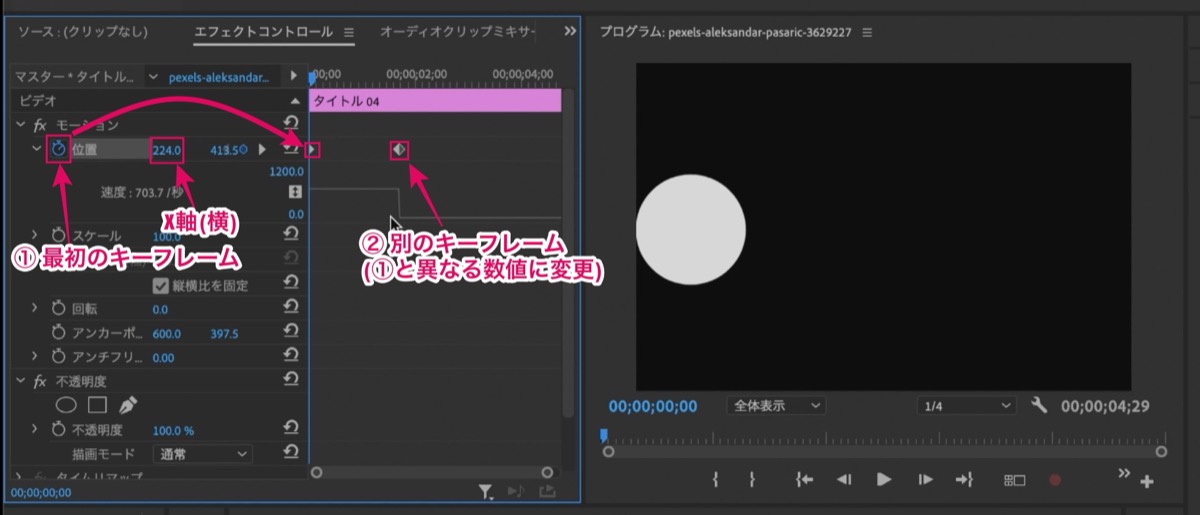1200x515 pixels.
Task: Open the button editor plus icon
Action: [1147, 482]
